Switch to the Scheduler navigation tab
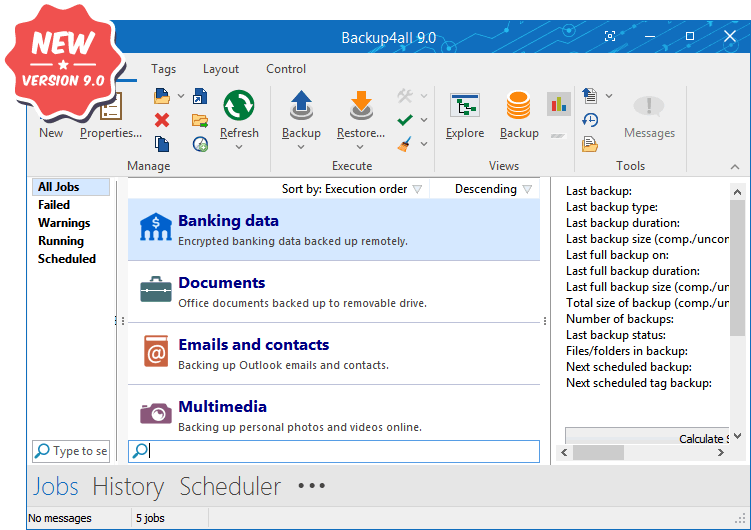The image size is (751, 530). pyautogui.click(x=230, y=486)
